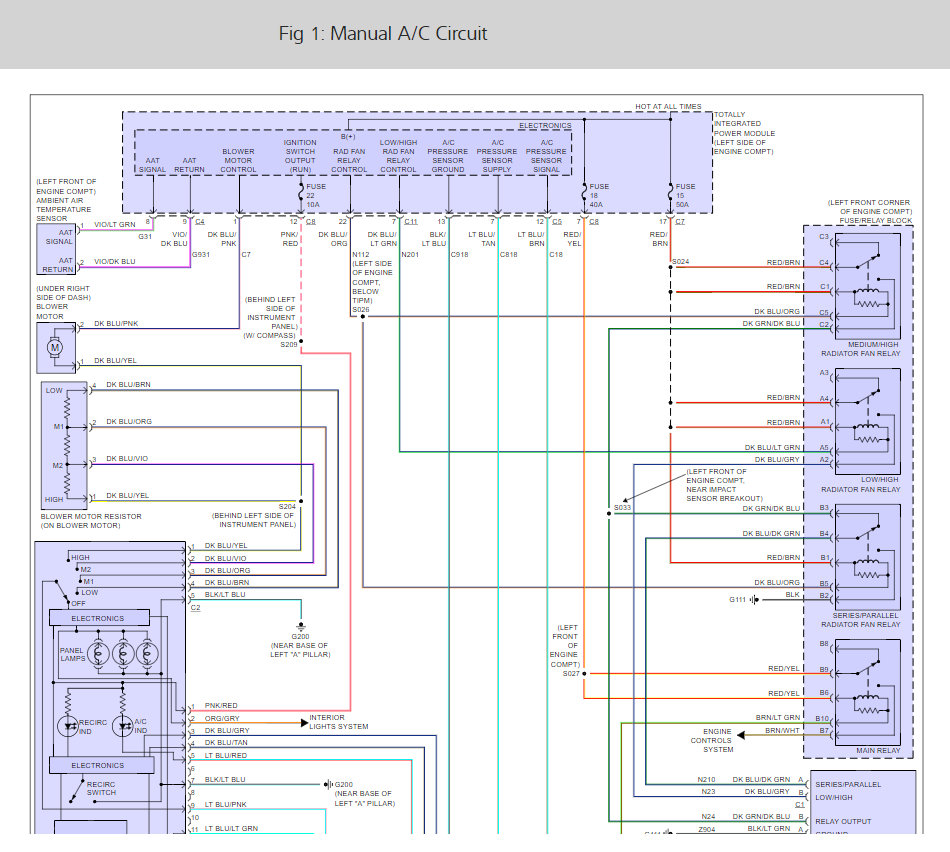The width and height of the screenshot is (950, 852).
Task: Click the 'A/C PRESSURE SENSOR SUPPLY' label
Action: click(x=497, y=156)
